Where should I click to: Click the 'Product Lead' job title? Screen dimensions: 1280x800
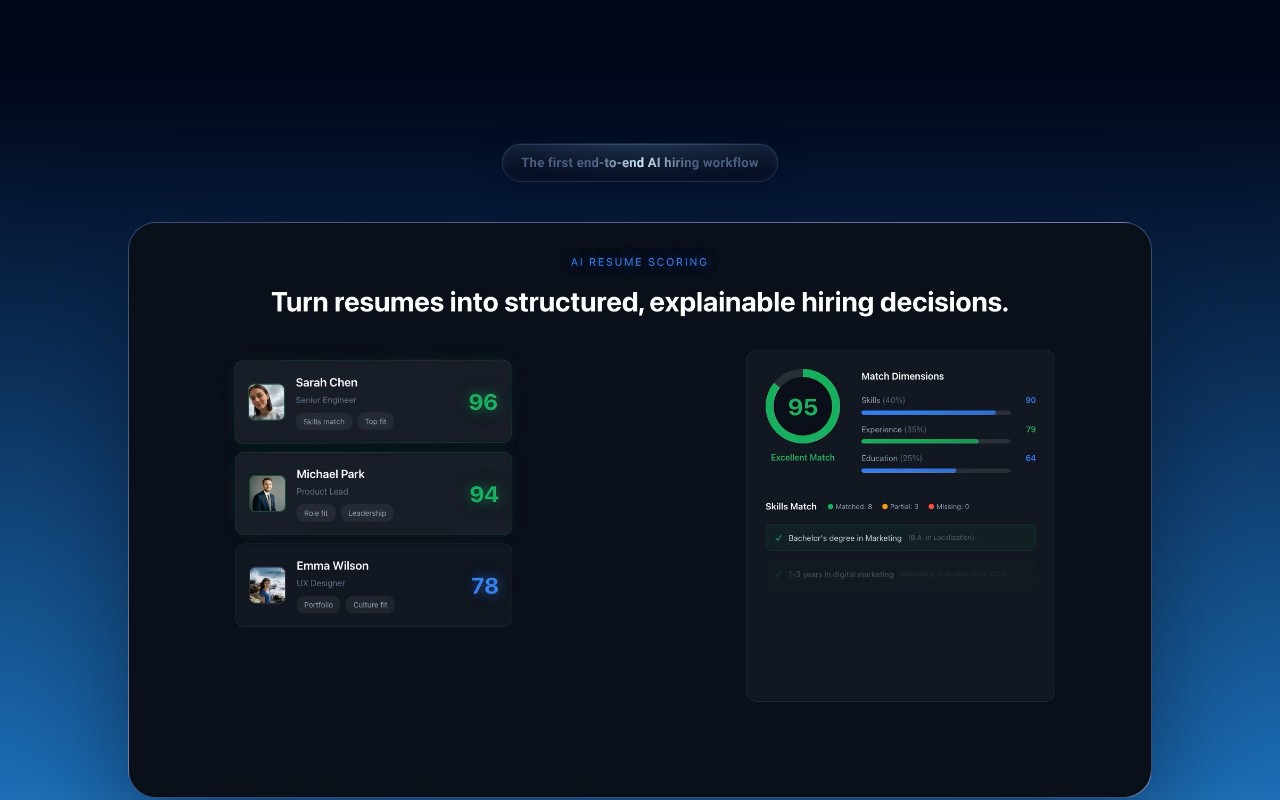(x=322, y=492)
